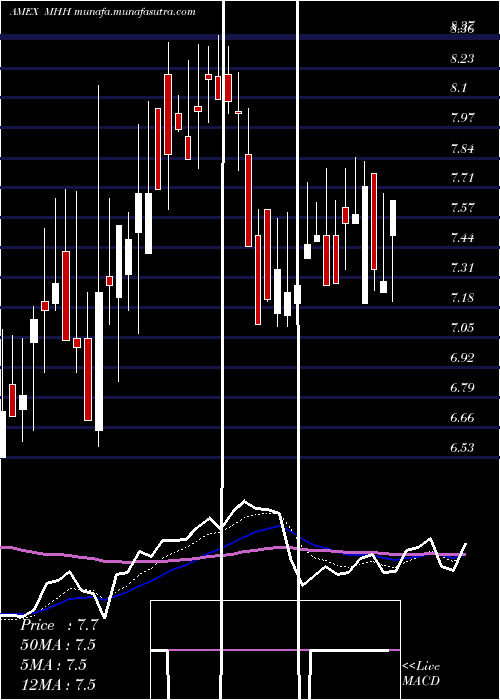This screenshot has height=700, width=500.
Task: Click the AMEX MHH munafa.munafasutra.com title text
Action: (102, 12)
